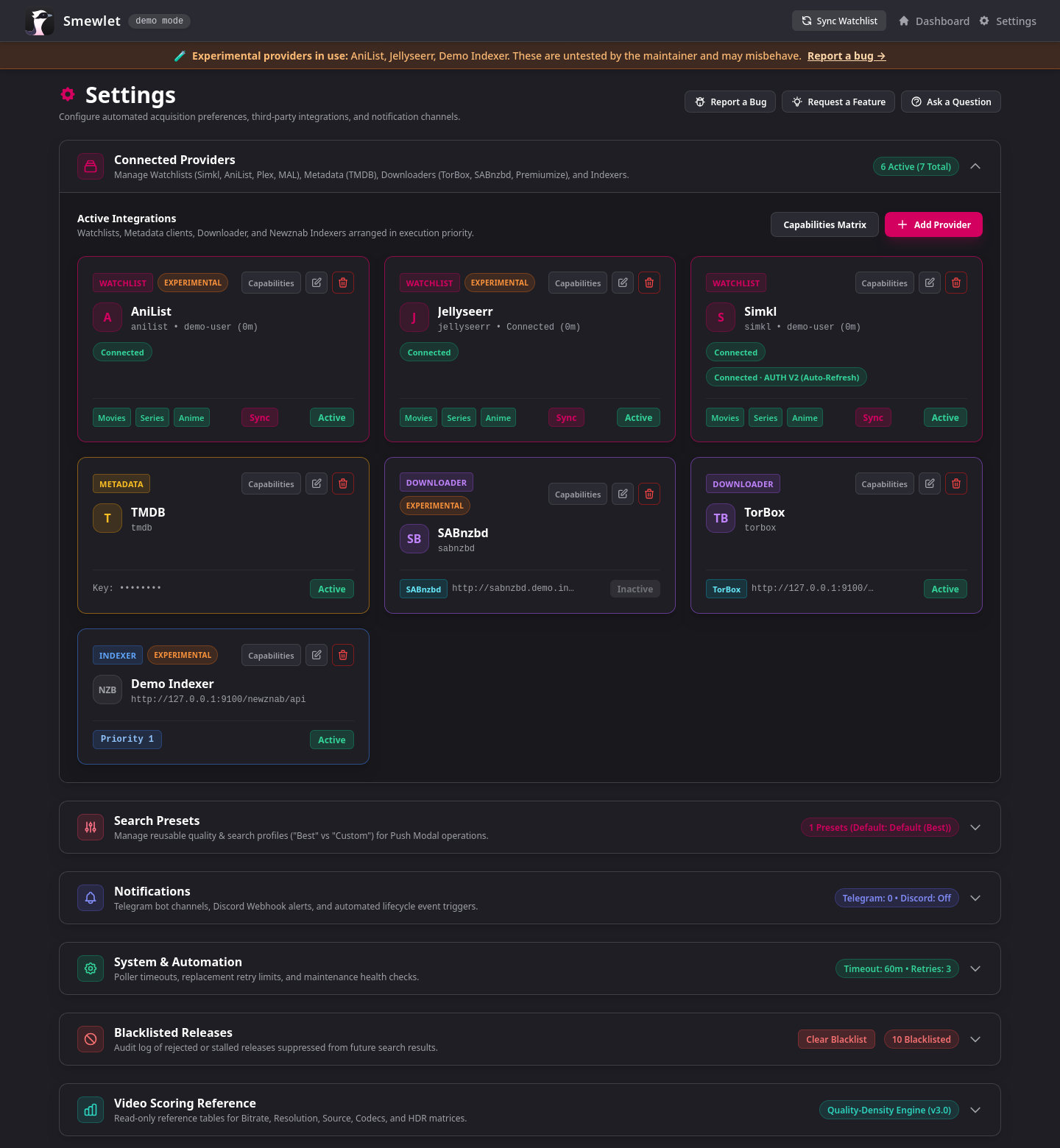Go to Dashboard in top navigation
1060x1148 pixels.
coord(934,21)
